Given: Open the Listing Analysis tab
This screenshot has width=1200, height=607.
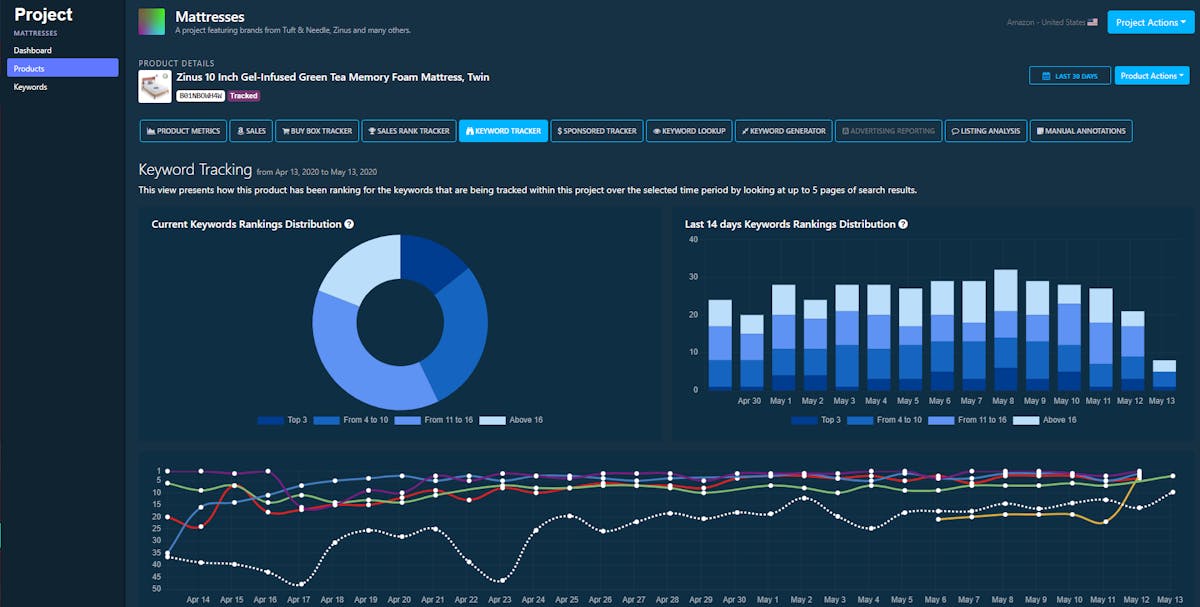Looking at the screenshot, I should pyautogui.click(x=986, y=131).
